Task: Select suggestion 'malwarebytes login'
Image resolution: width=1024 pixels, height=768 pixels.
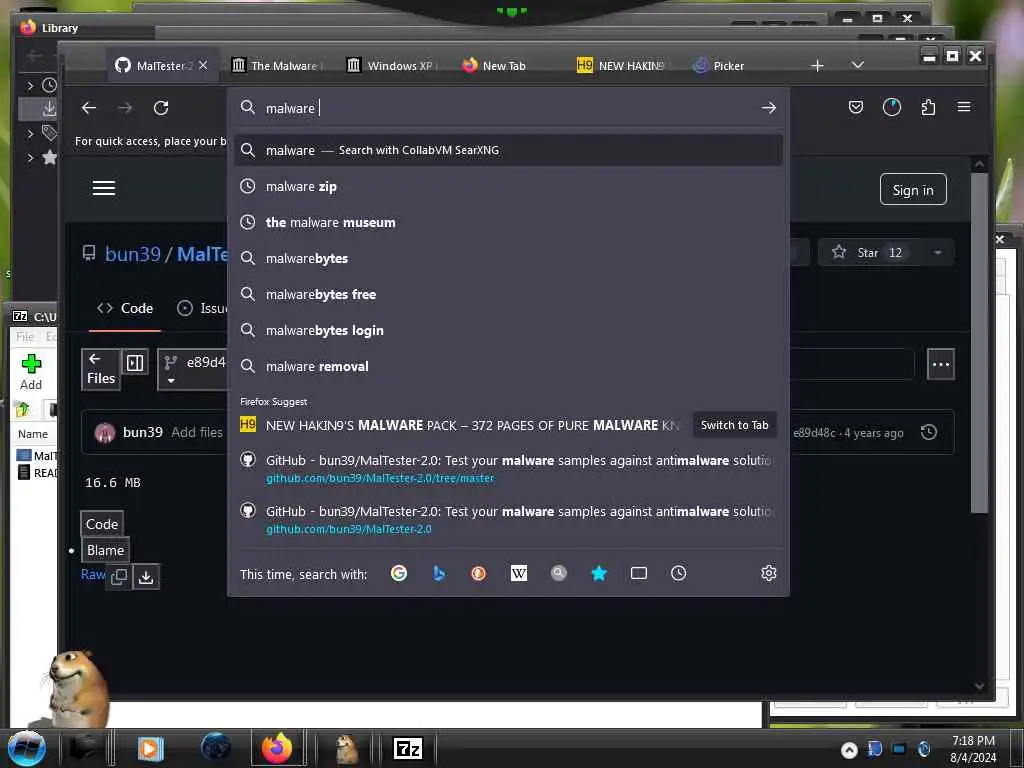Action: point(508,330)
